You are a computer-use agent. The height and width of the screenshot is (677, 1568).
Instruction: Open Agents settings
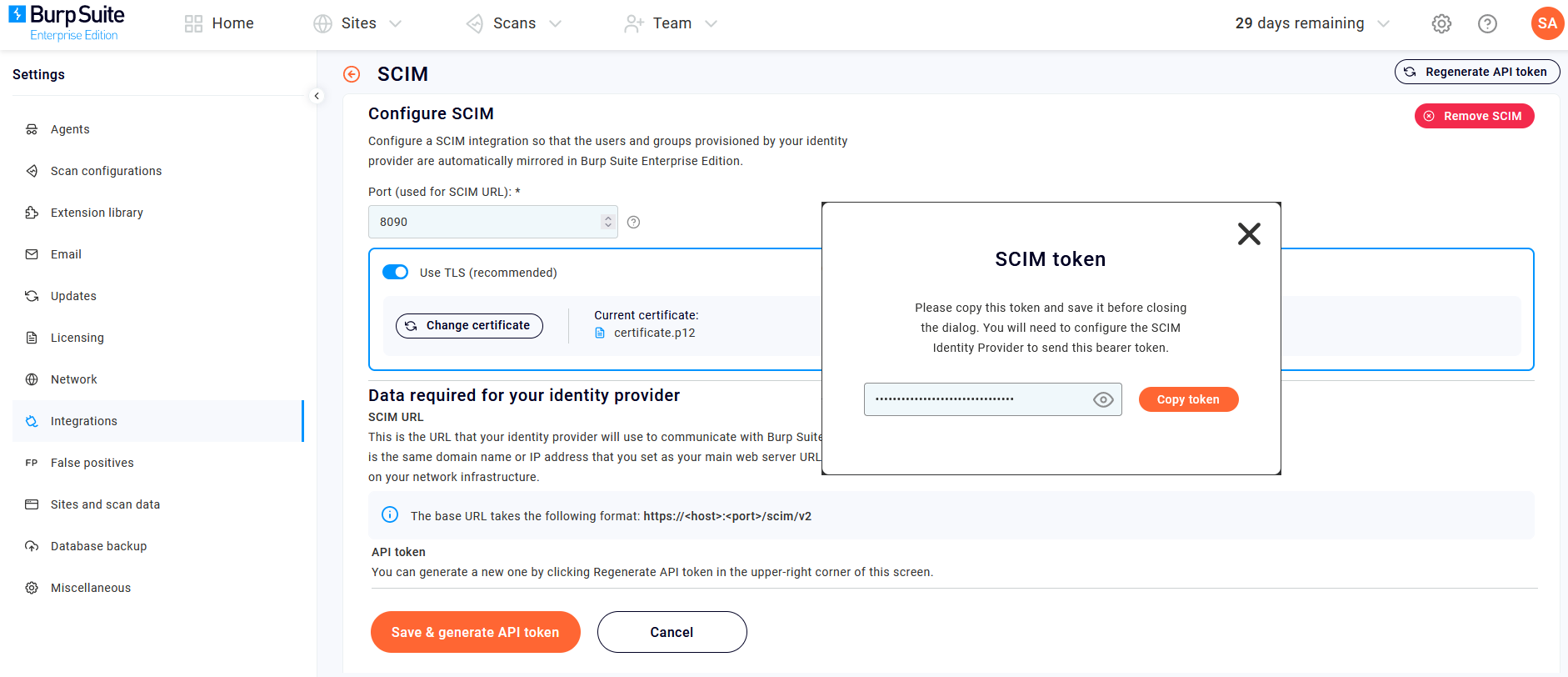pyautogui.click(x=158, y=129)
